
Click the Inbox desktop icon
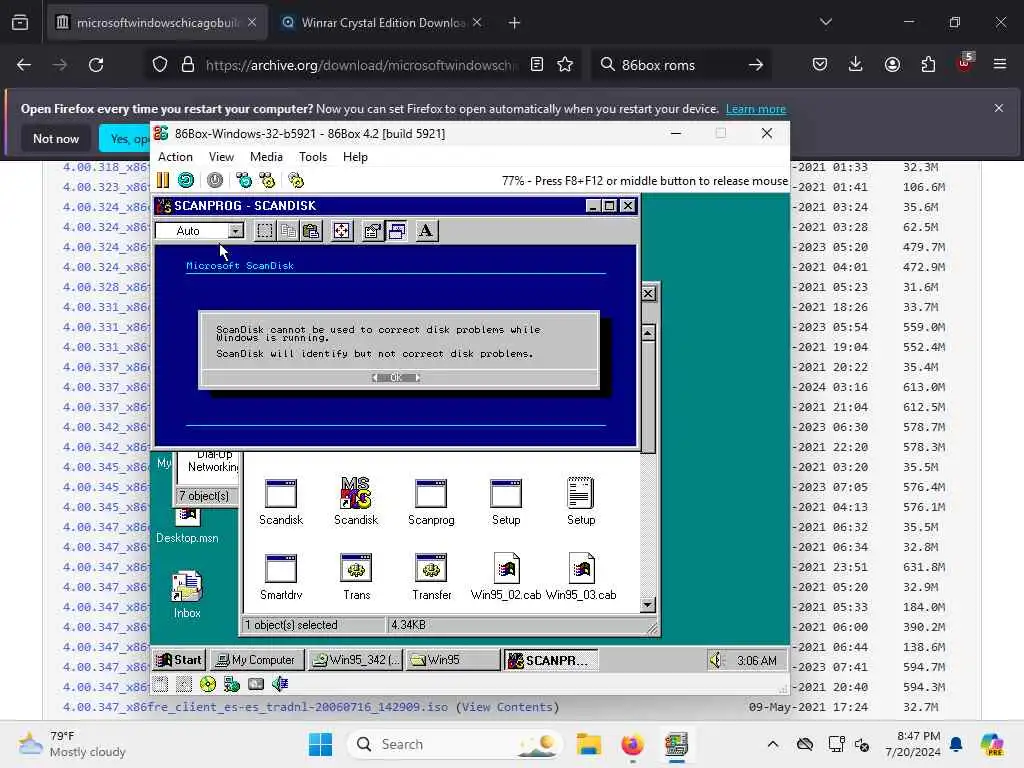[187, 594]
